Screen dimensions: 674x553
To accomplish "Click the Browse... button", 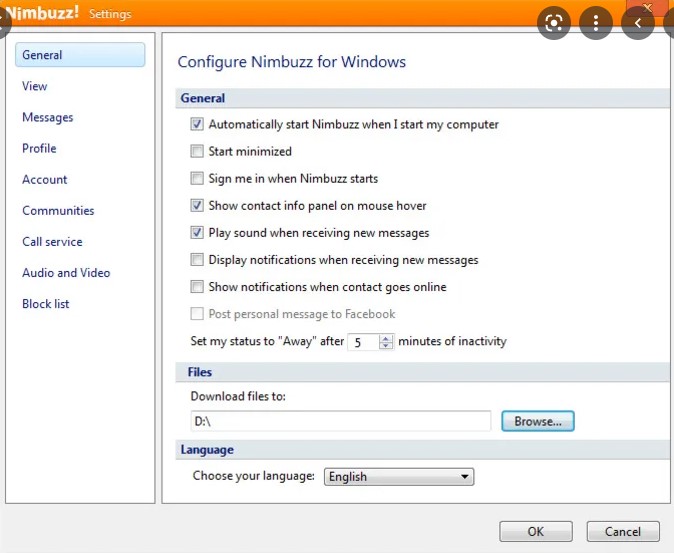I will (x=538, y=421).
